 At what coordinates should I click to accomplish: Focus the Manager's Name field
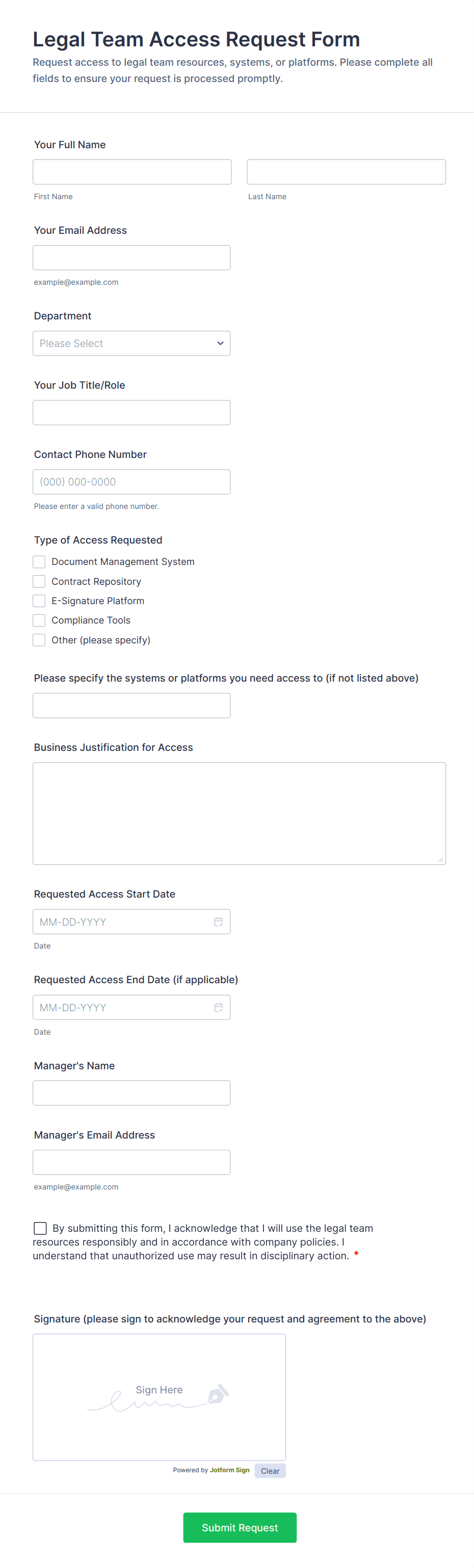tap(131, 1093)
